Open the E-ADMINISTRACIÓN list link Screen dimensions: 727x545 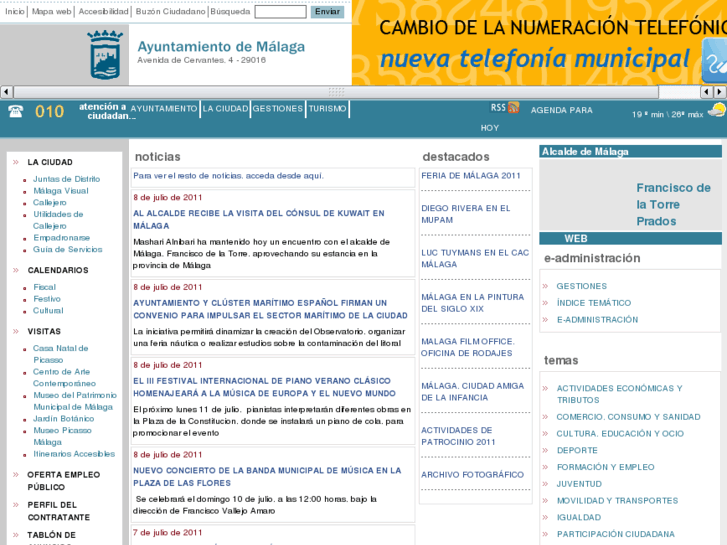pyautogui.click(x=597, y=320)
